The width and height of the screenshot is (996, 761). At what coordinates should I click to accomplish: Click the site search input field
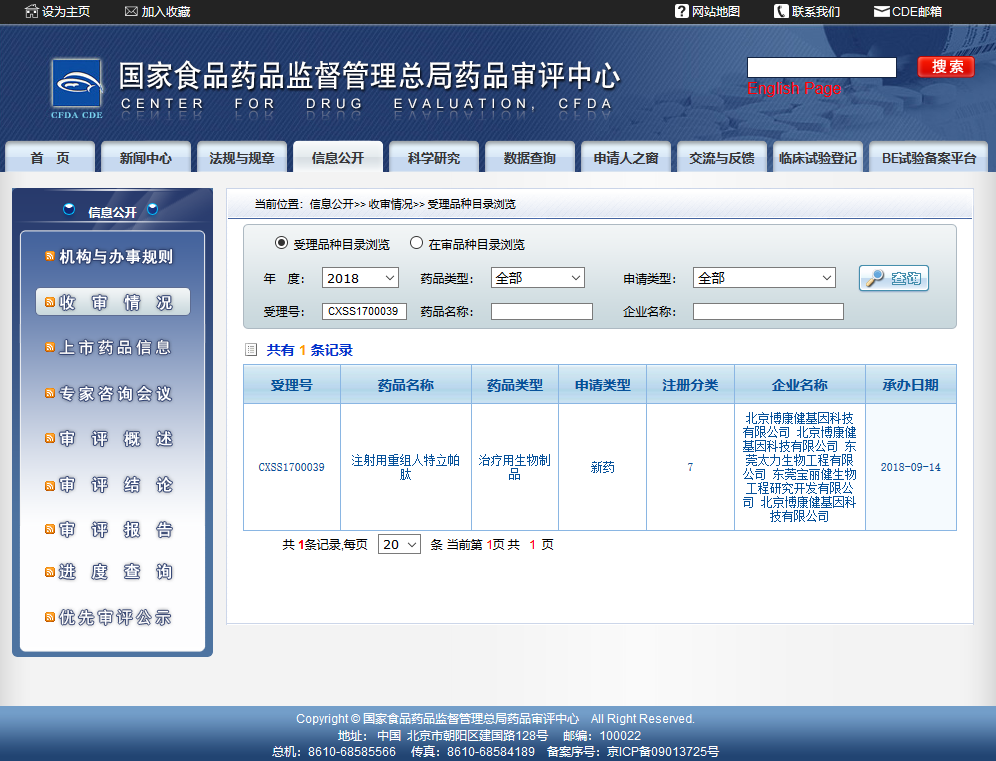pos(822,67)
